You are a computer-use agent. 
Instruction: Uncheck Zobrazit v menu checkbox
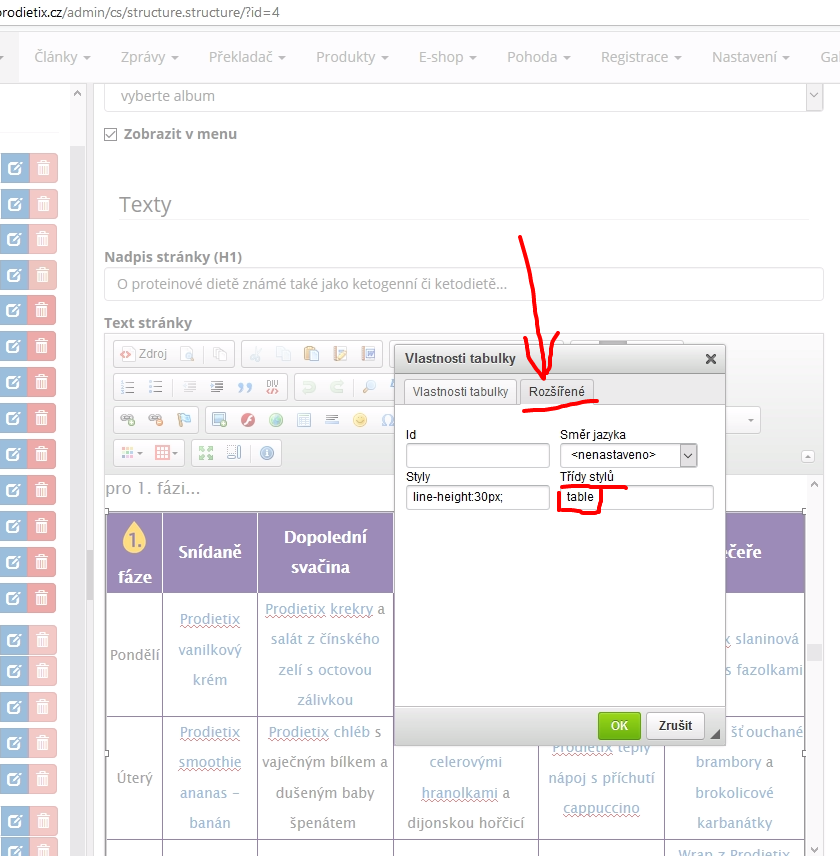111,134
